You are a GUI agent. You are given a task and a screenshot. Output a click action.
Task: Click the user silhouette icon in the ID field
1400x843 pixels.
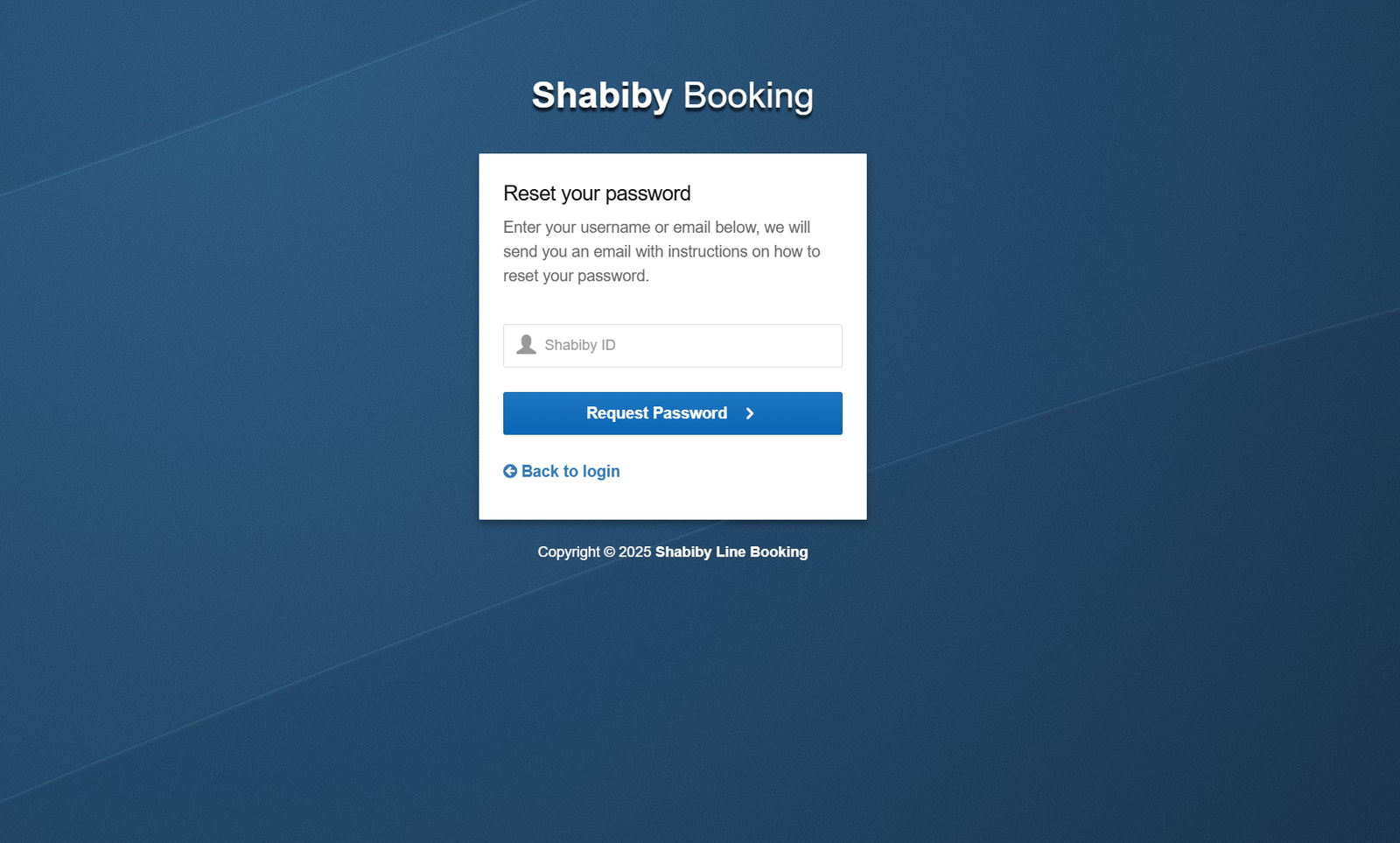coord(526,345)
